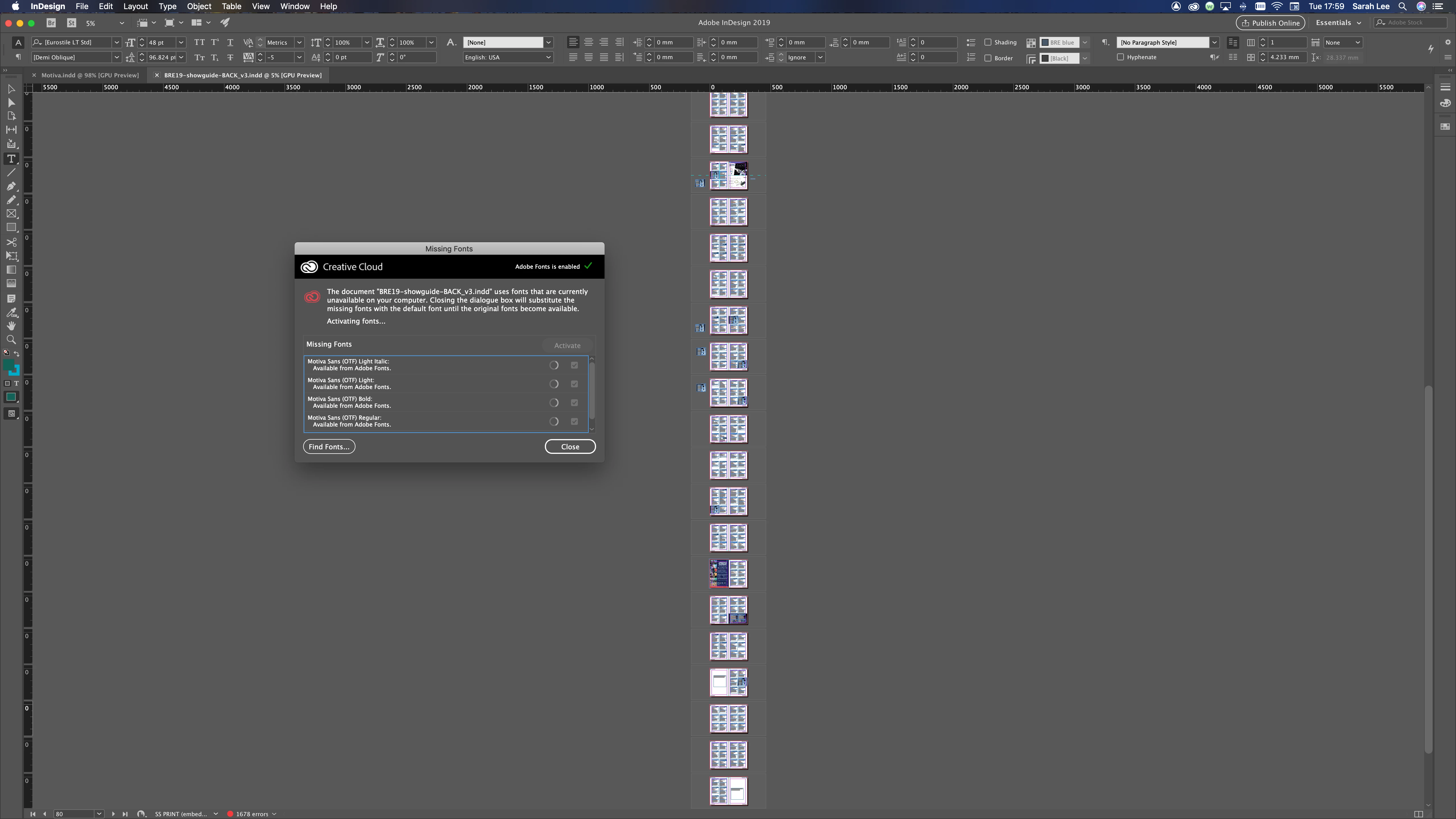Select the Type tool in toolbox
Image resolution: width=1456 pixels, height=819 pixels.
pyautogui.click(x=11, y=159)
